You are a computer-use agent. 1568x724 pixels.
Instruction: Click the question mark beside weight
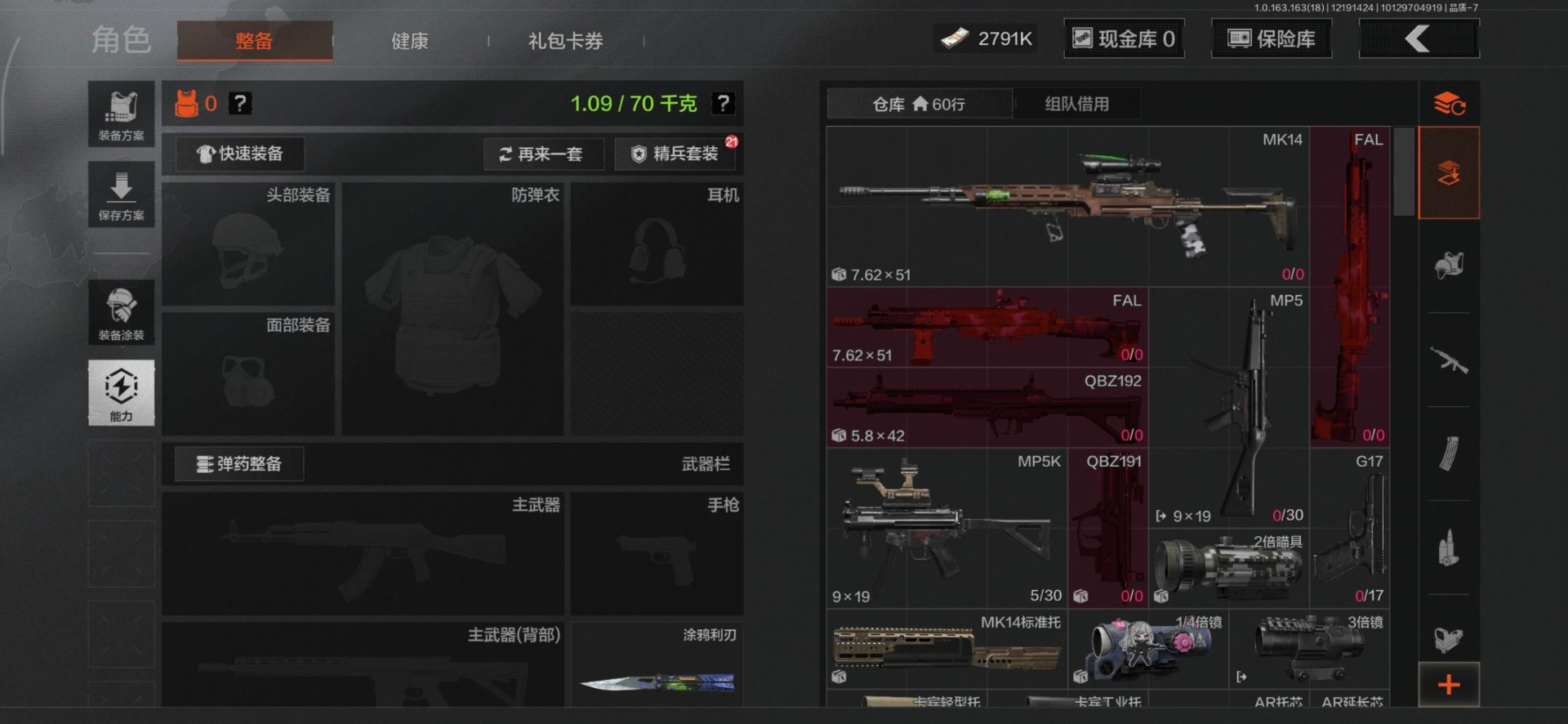(x=723, y=103)
